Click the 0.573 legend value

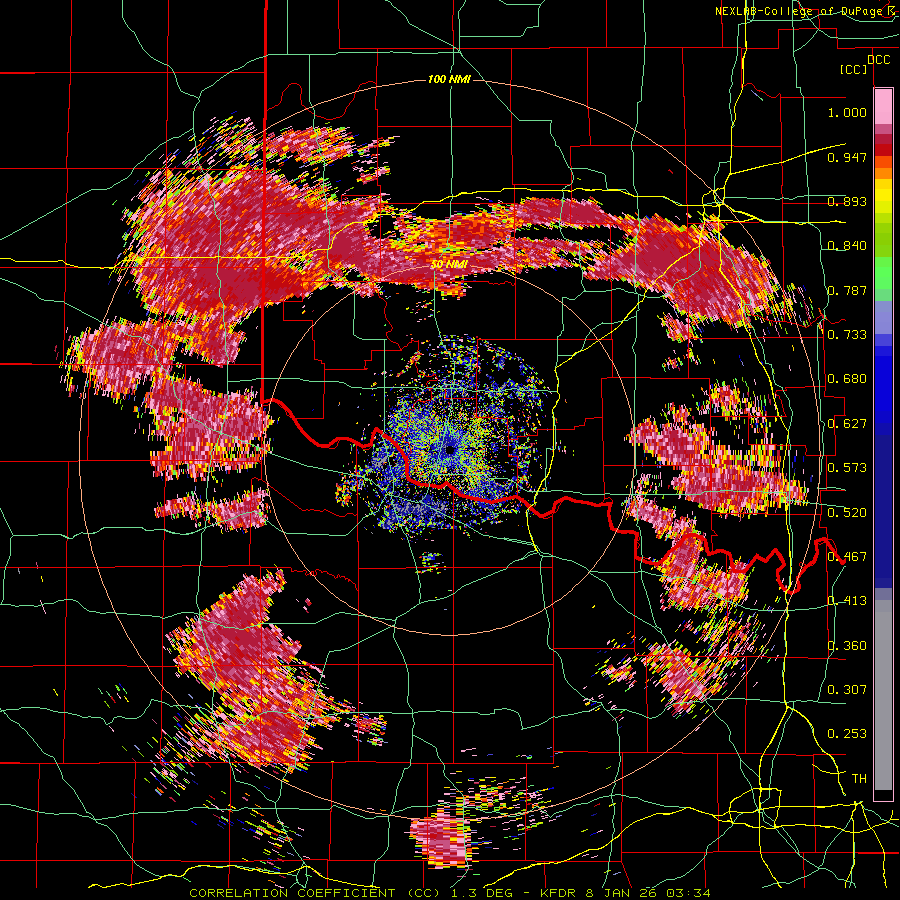click(847, 468)
